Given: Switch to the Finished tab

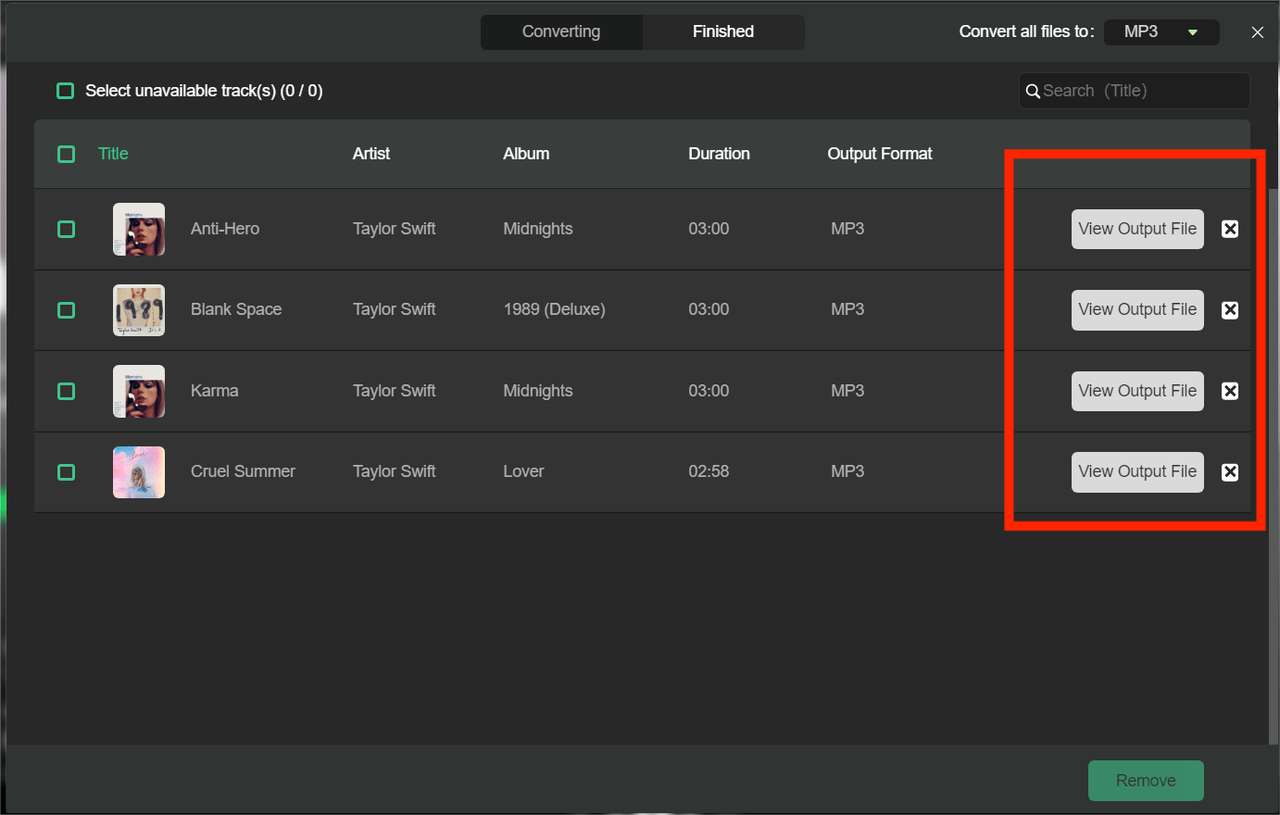Looking at the screenshot, I should click(x=723, y=31).
